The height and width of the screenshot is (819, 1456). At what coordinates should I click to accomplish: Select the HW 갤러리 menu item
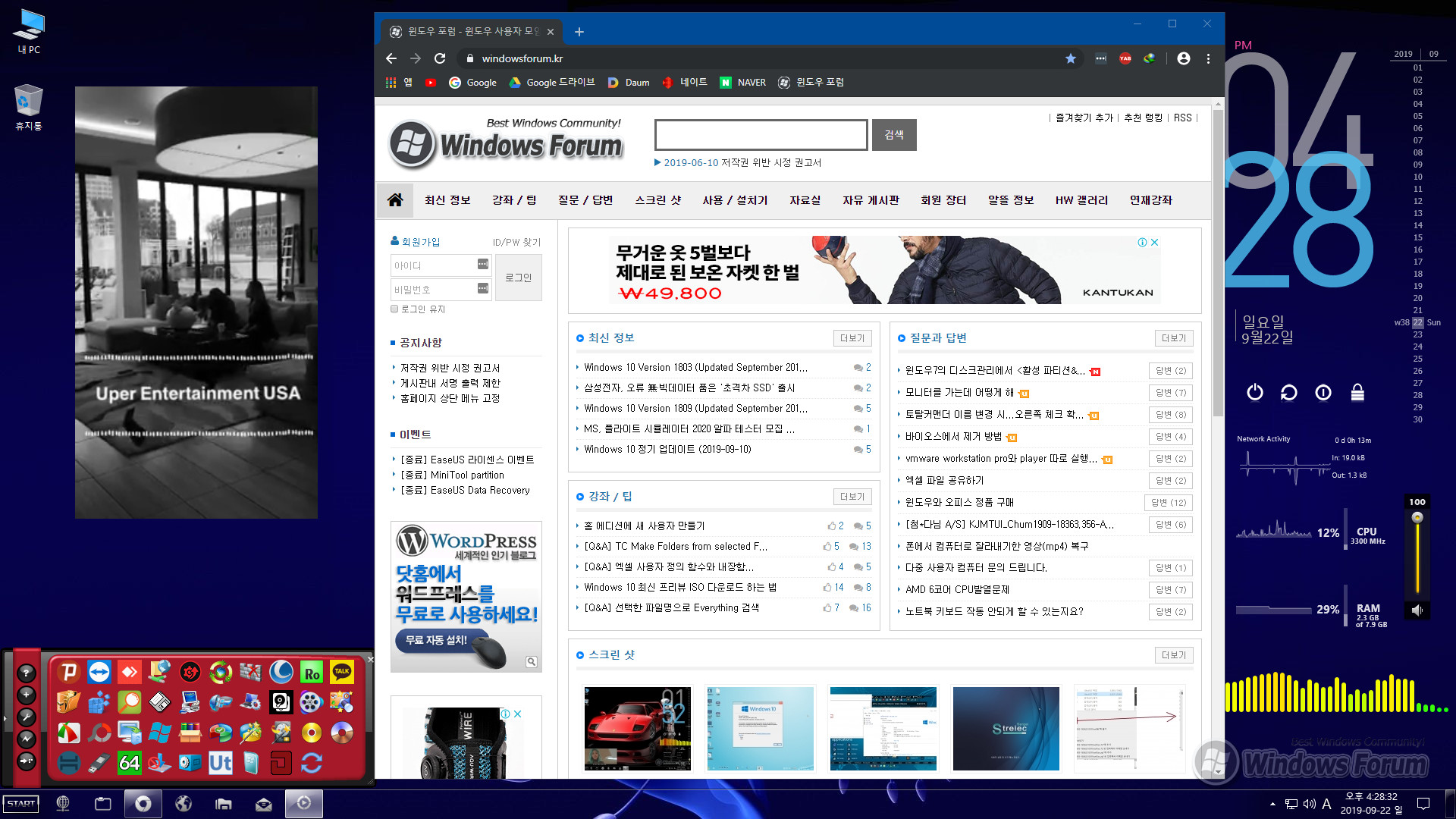click(1081, 200)
